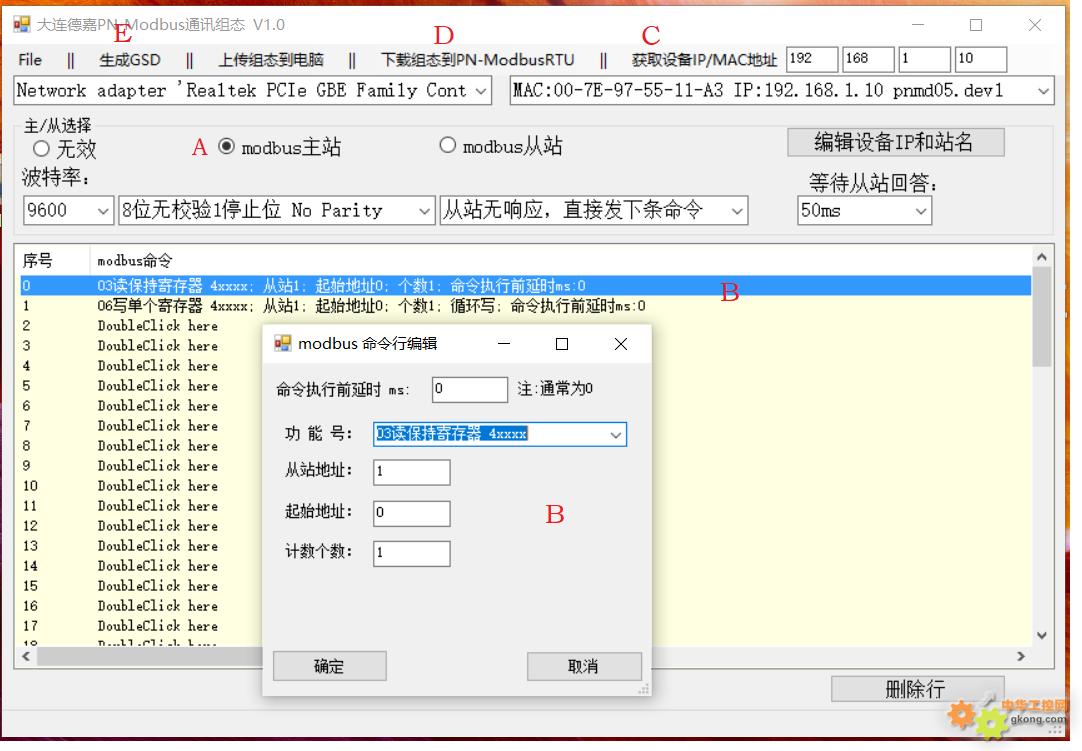Click 获取设备IP/MAC地址 menu item
Image resolution: width=1082 pixels, height=751 pixels.
704,60
